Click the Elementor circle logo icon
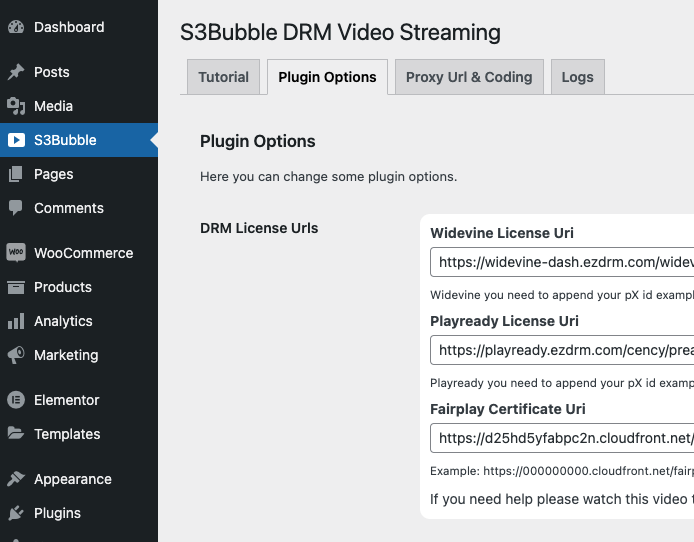The width and height of the screenshot is (694, 542). click(x=16, y=400)
